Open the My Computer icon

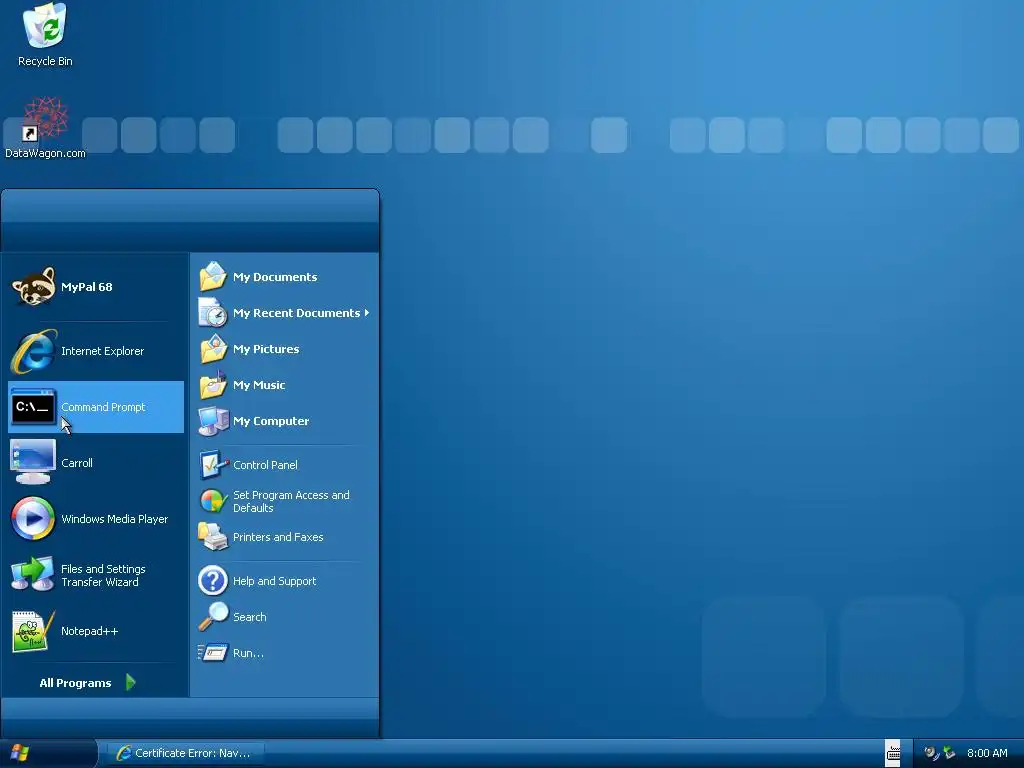[x=213, y=421]
